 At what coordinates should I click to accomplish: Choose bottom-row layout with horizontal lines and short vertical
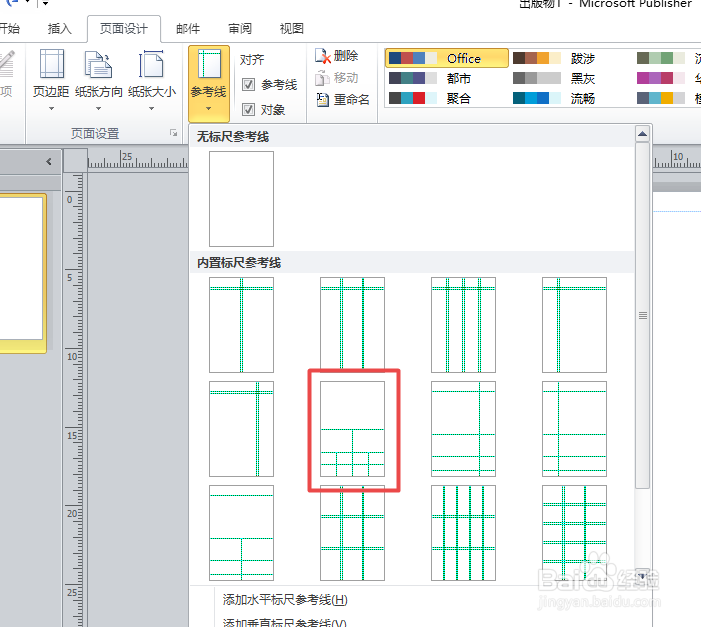(x=241, y=533)
